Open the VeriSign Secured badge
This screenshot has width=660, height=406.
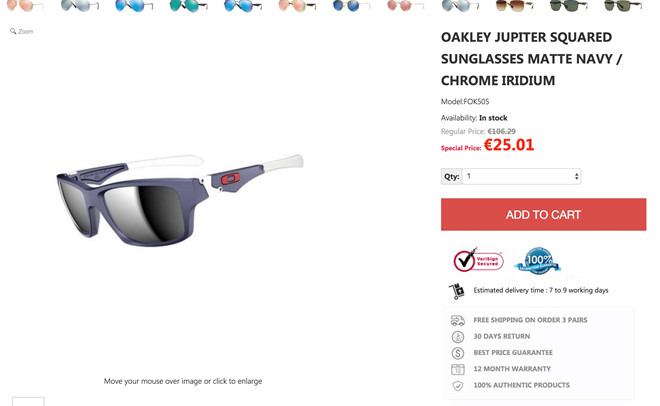[478, 260]
